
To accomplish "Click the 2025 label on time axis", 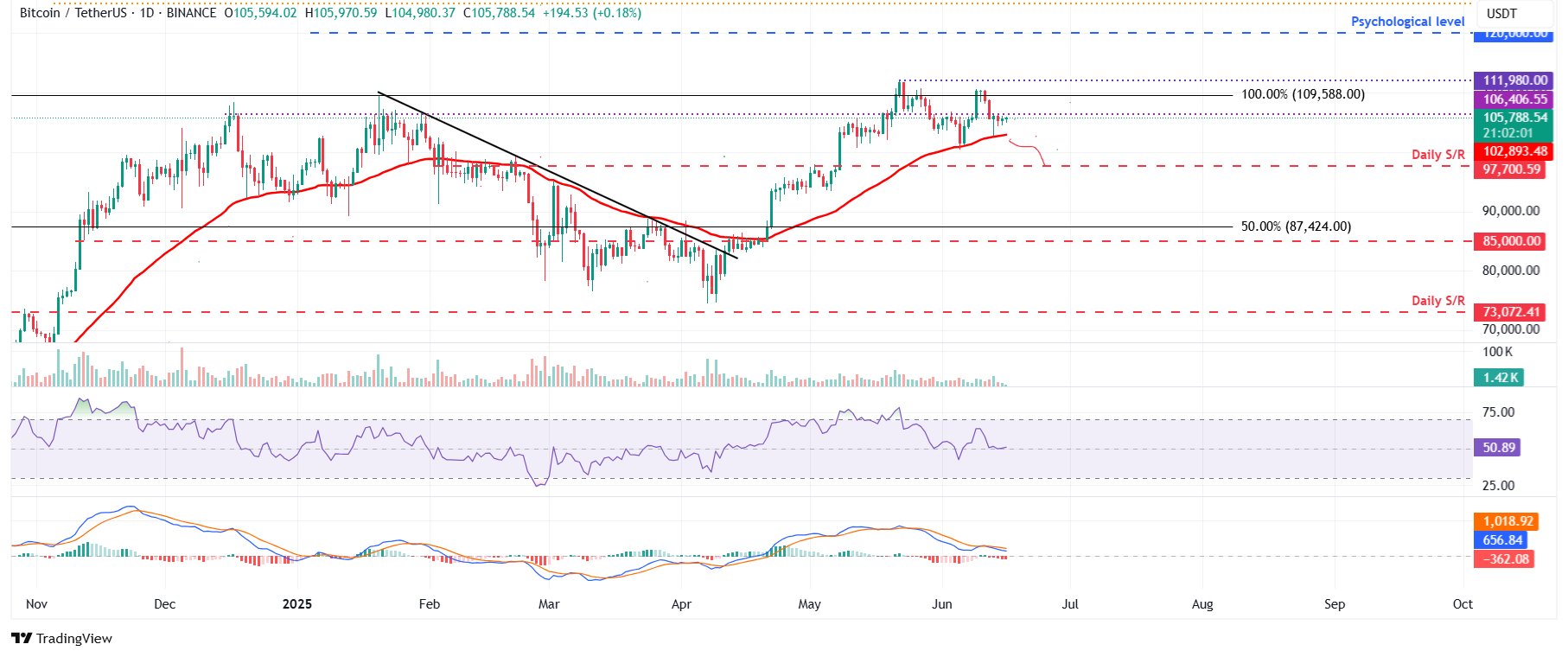I will 296,604.
